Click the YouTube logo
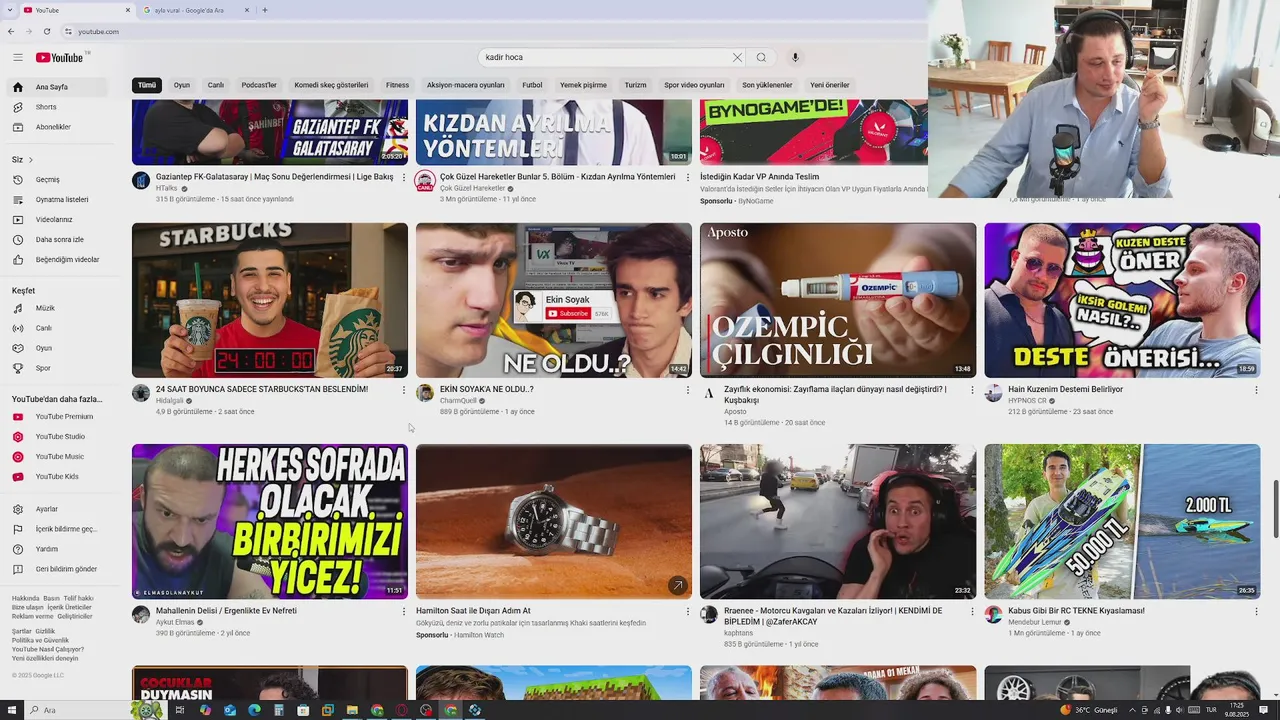 click(x=60, y=57)
